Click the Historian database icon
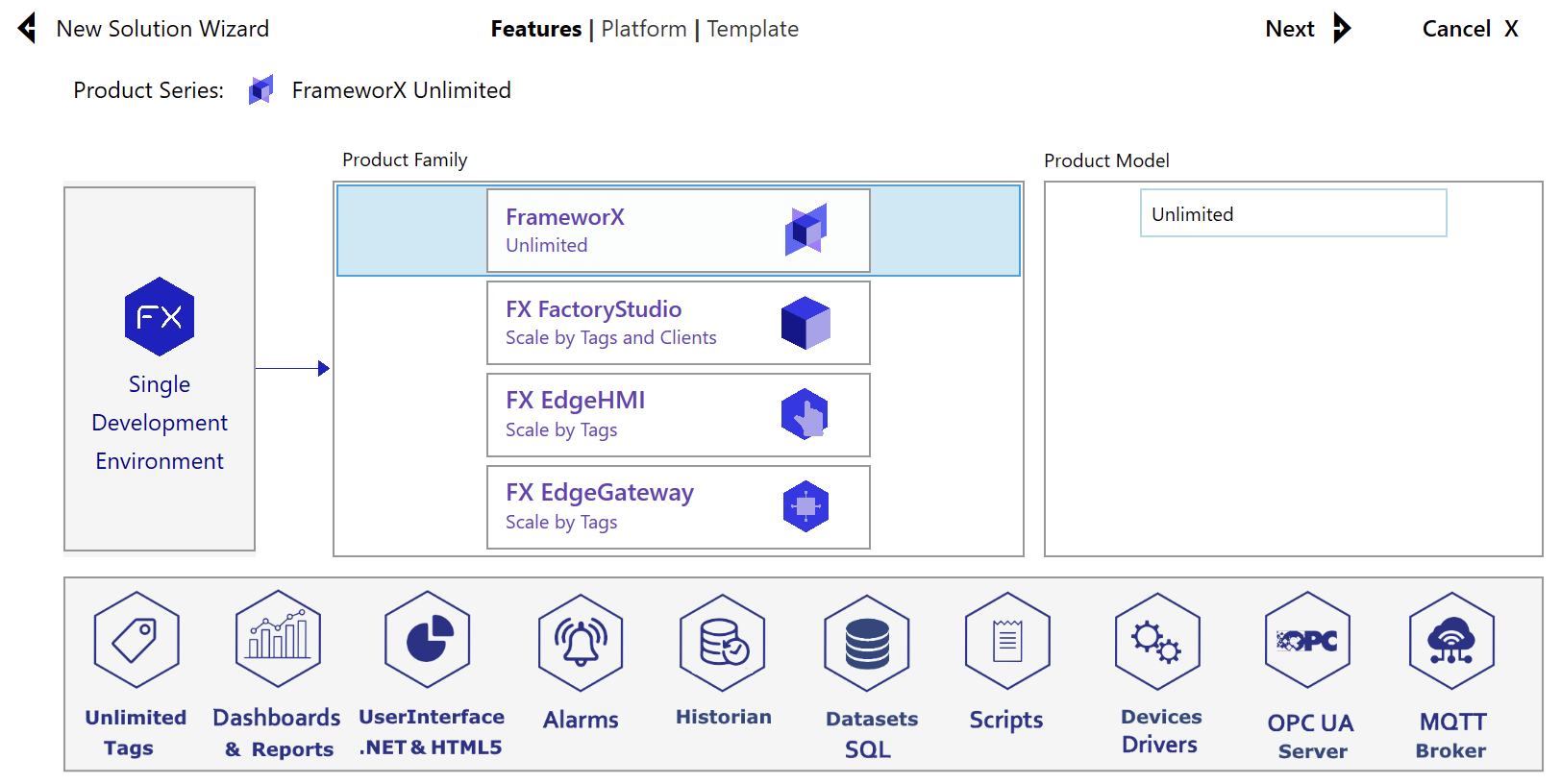1561x784 pixels. (x=722, y=642)
